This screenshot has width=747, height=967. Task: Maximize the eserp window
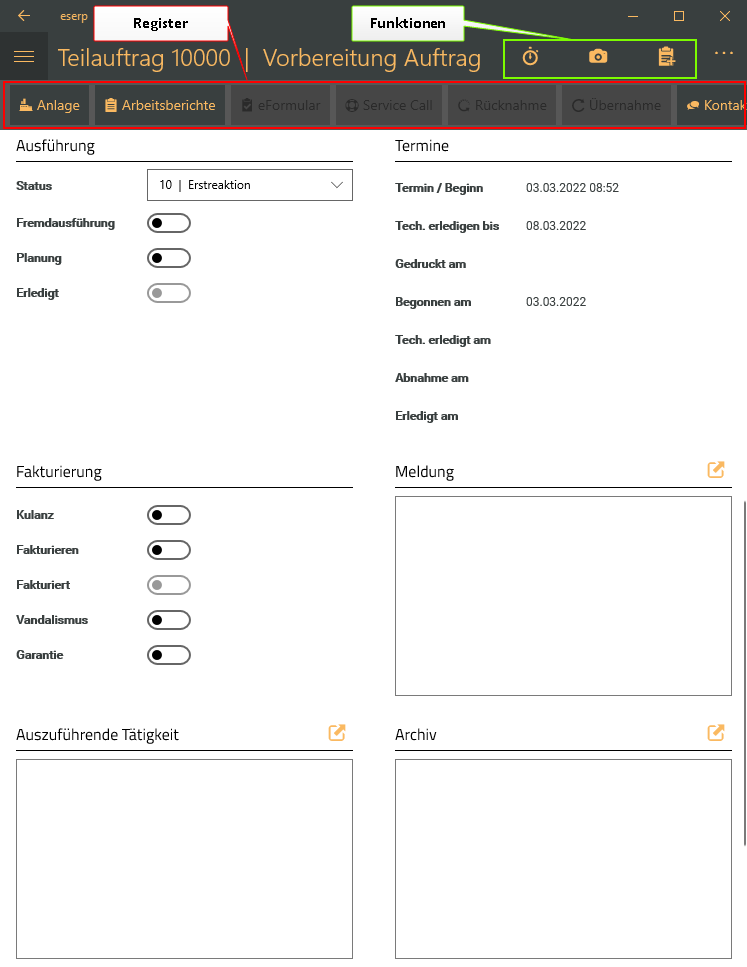pos(679,16)
